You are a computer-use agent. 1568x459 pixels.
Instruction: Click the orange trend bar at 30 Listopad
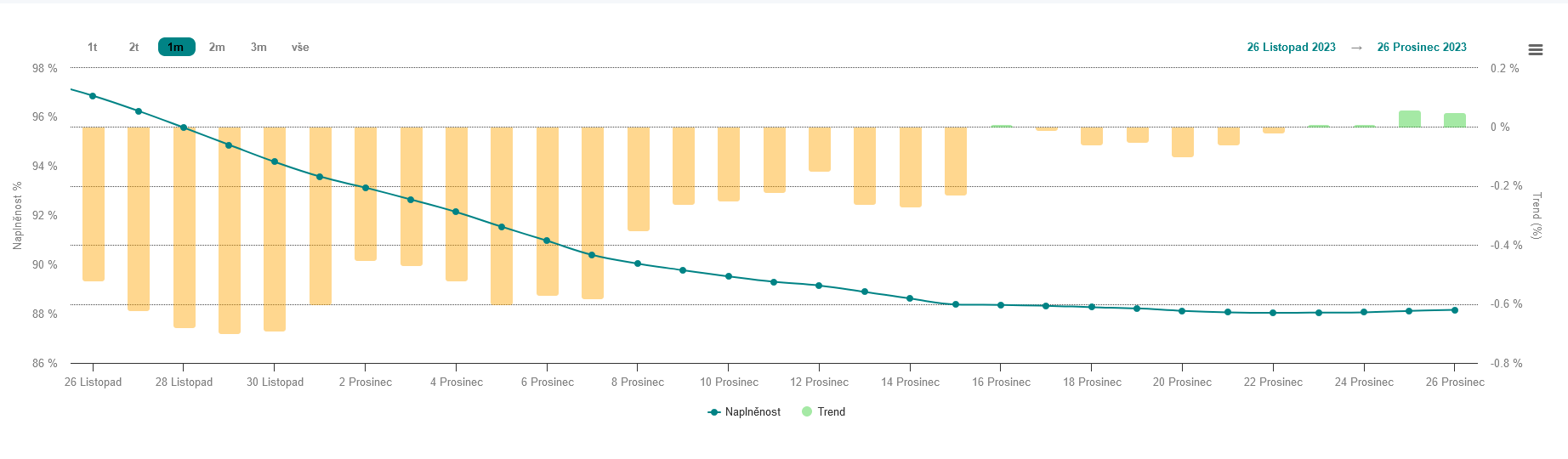(x=275, y=229)
